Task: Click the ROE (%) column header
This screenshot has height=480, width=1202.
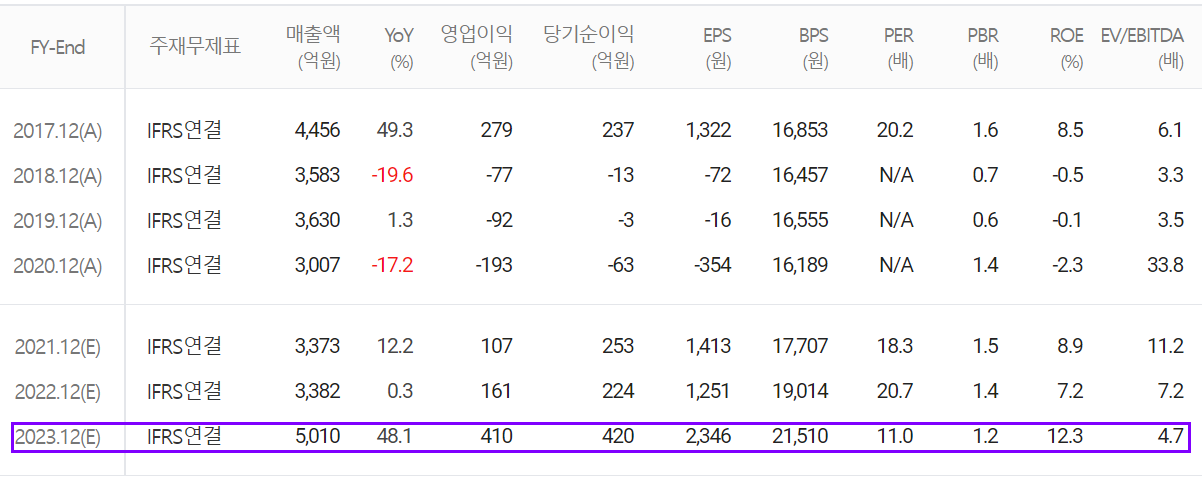Action: [1067, 47]
